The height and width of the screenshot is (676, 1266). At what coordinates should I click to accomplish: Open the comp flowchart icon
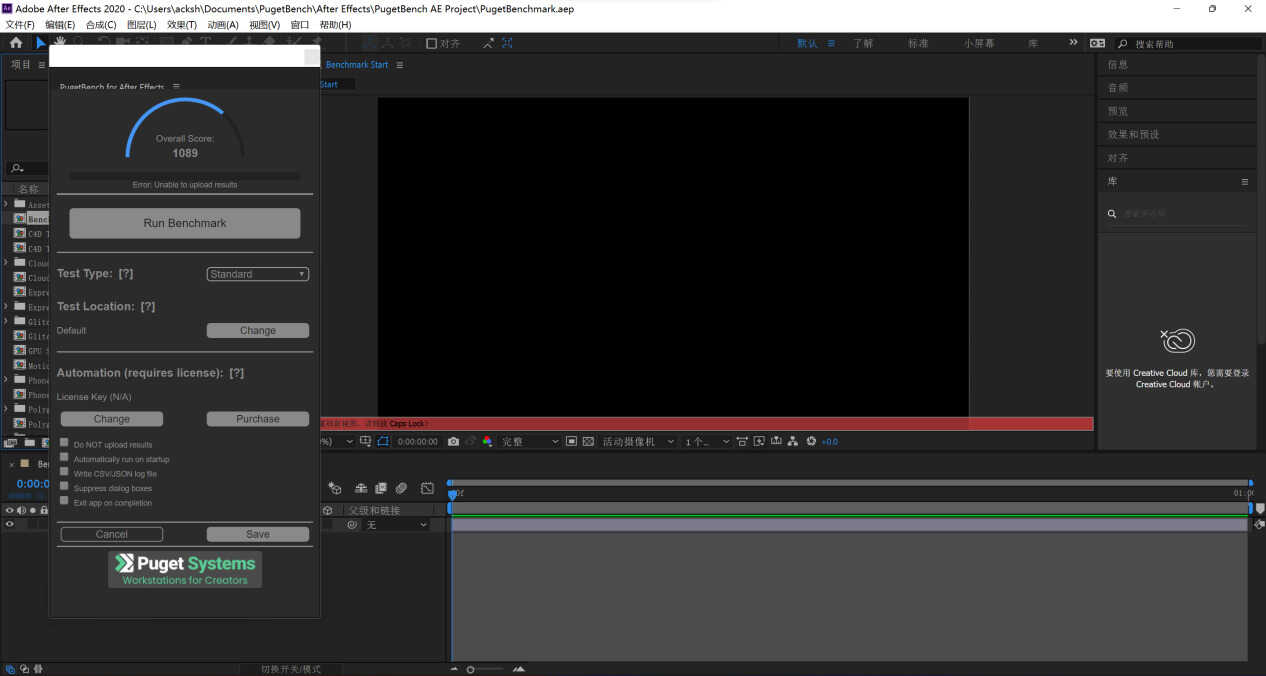(x=793, y=441)
